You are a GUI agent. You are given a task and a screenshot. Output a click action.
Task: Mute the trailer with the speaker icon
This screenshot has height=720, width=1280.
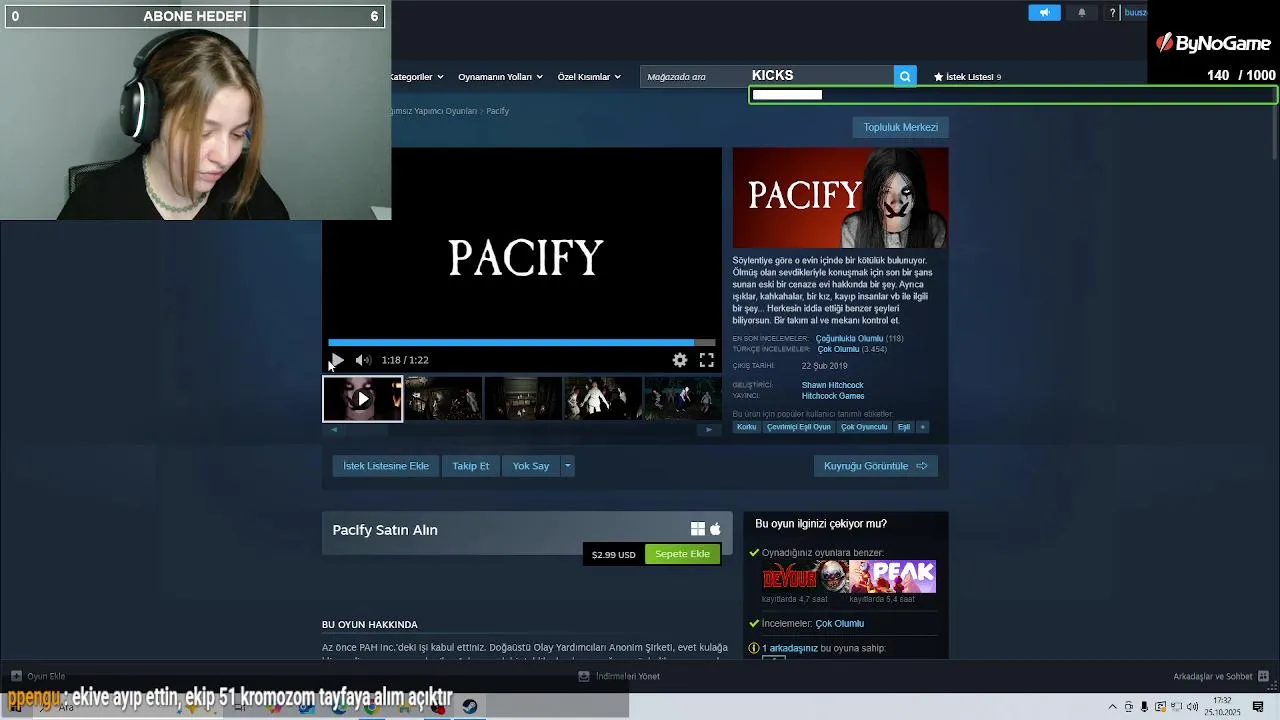point(363,360)
